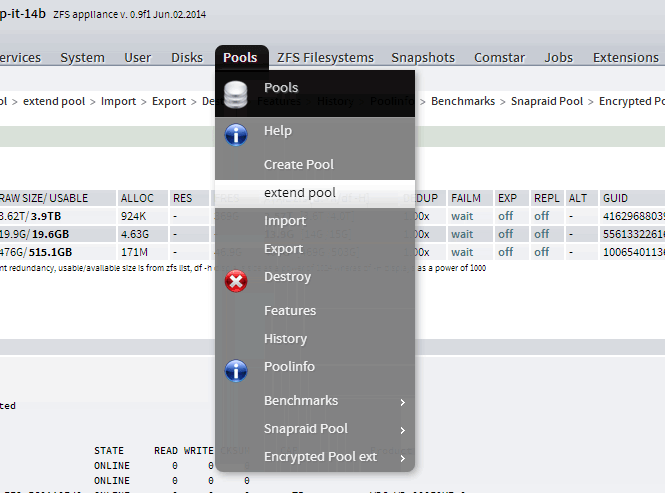
Task: Open the Extensions tab
Action: click(x=626, y=57)
